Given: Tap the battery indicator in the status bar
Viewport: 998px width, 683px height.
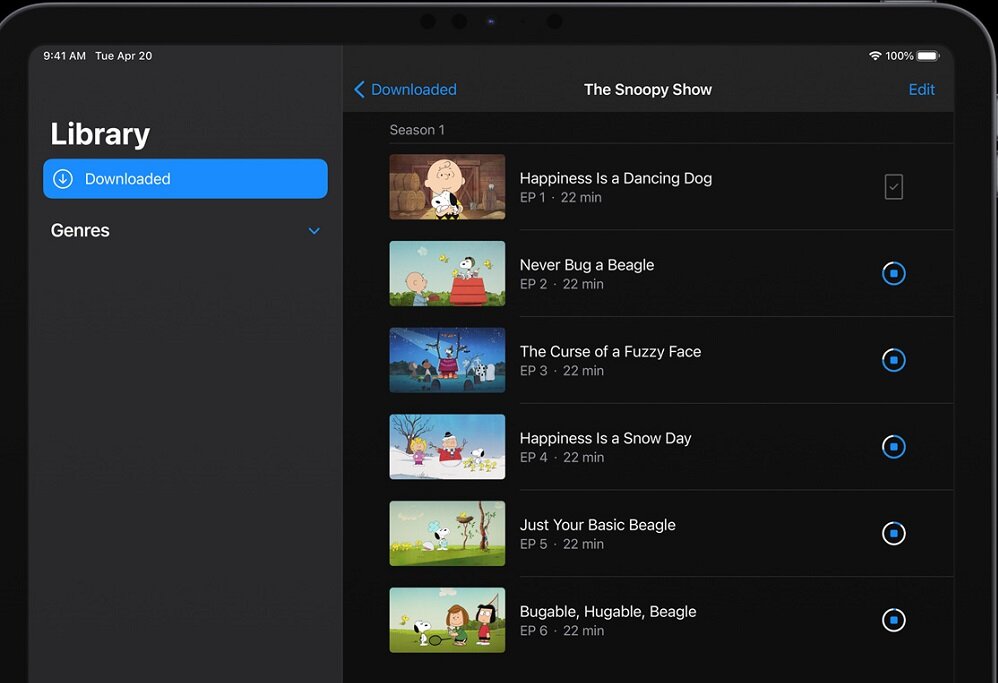Looking at the screenshot, I should point(927,56).
